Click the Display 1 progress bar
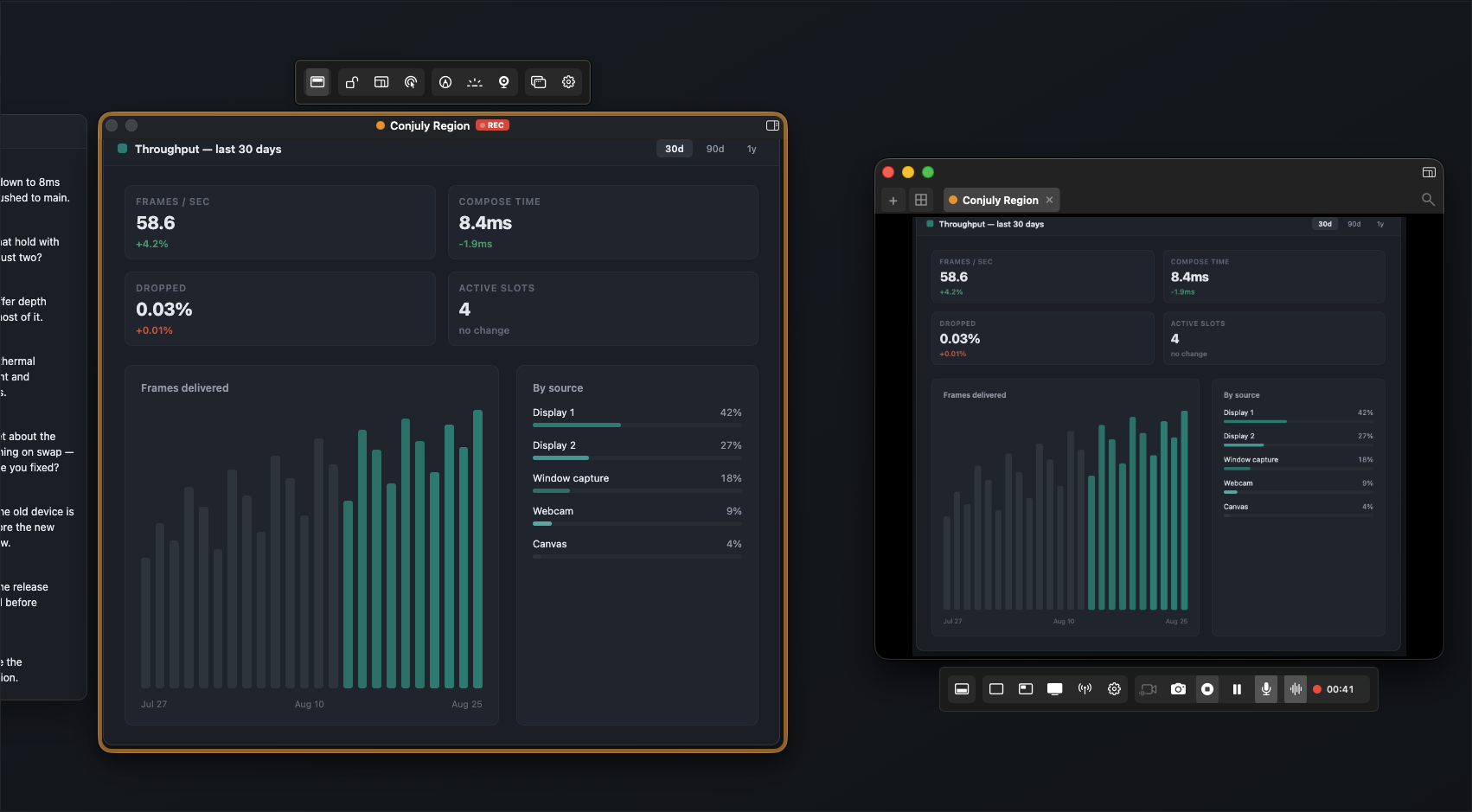Image resolution: width=1472 pixels, height=812 pixels. point(637,425)
